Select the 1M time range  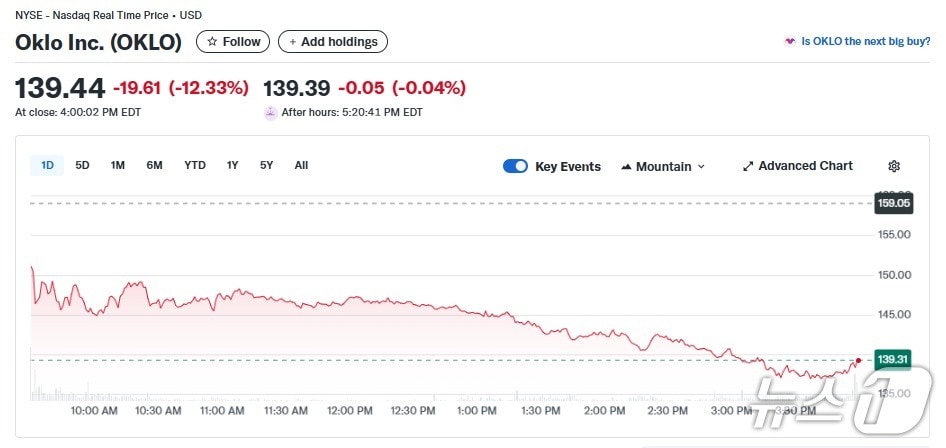click(x=117, y=166)
